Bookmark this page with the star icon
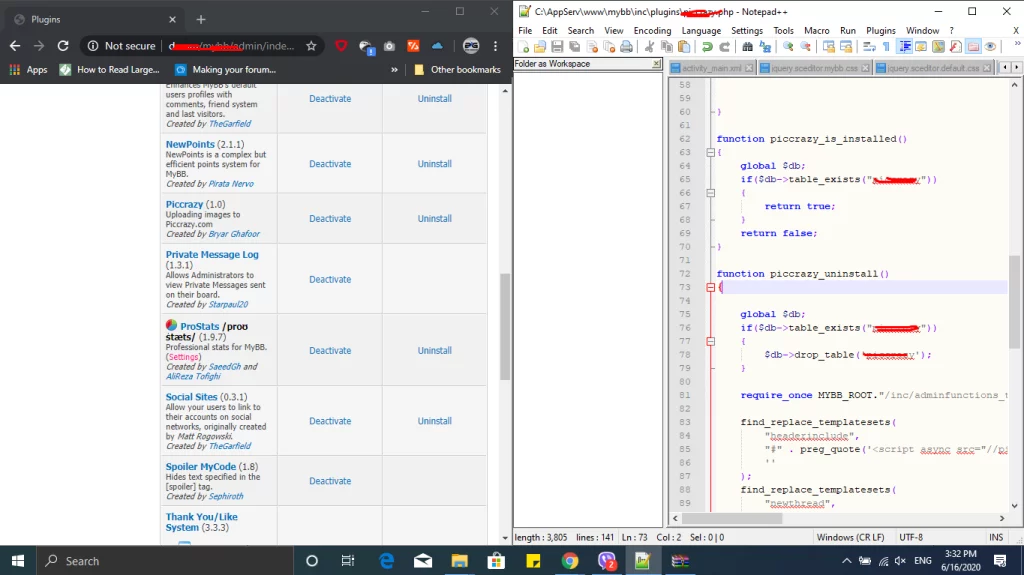Screen dimensions: 1024x575 312,46
